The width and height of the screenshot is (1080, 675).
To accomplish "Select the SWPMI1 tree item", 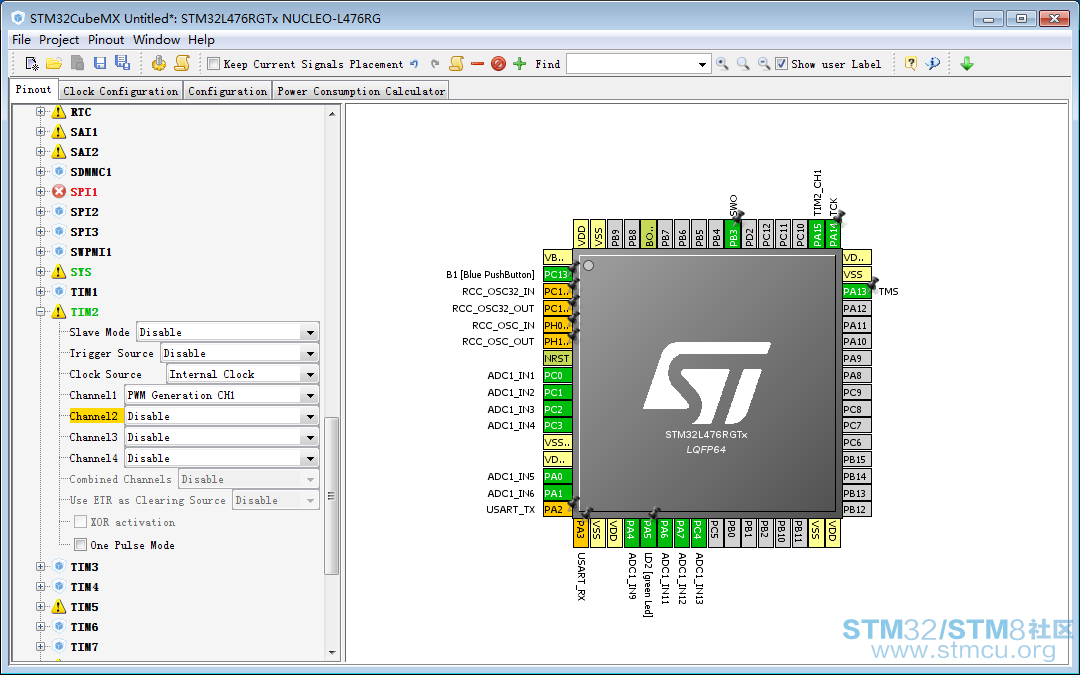I will pyautogui.click(x=90, y=251).
